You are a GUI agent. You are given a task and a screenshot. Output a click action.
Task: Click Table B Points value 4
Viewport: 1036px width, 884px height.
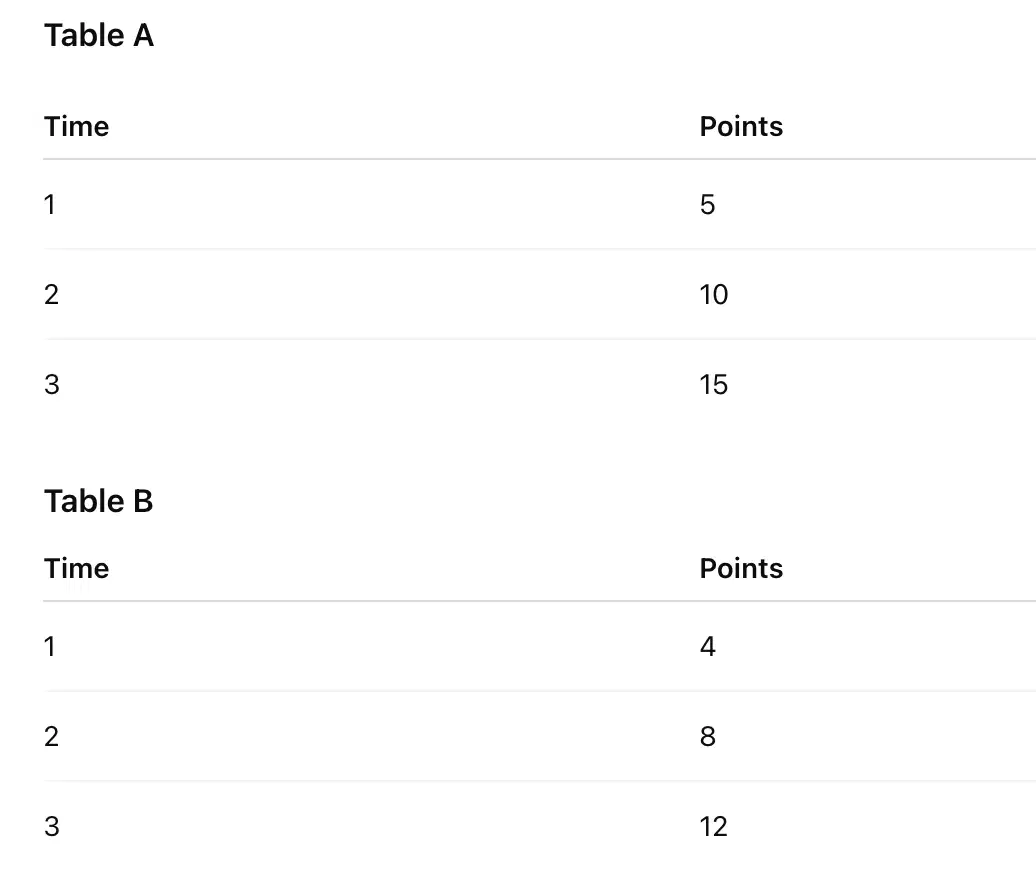pyautogui.click(x=708, y=647)
